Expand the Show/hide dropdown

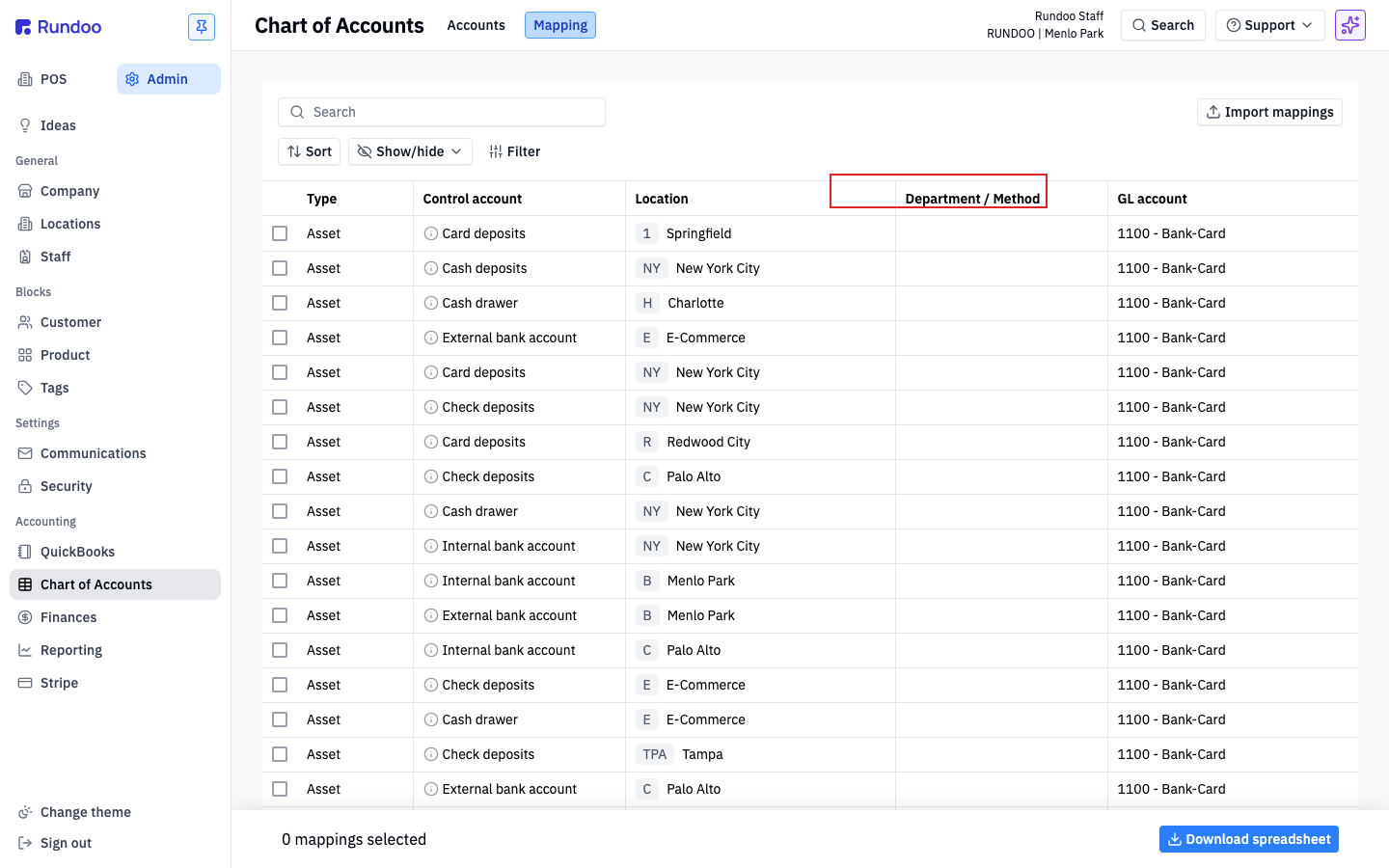coord(410,151)
